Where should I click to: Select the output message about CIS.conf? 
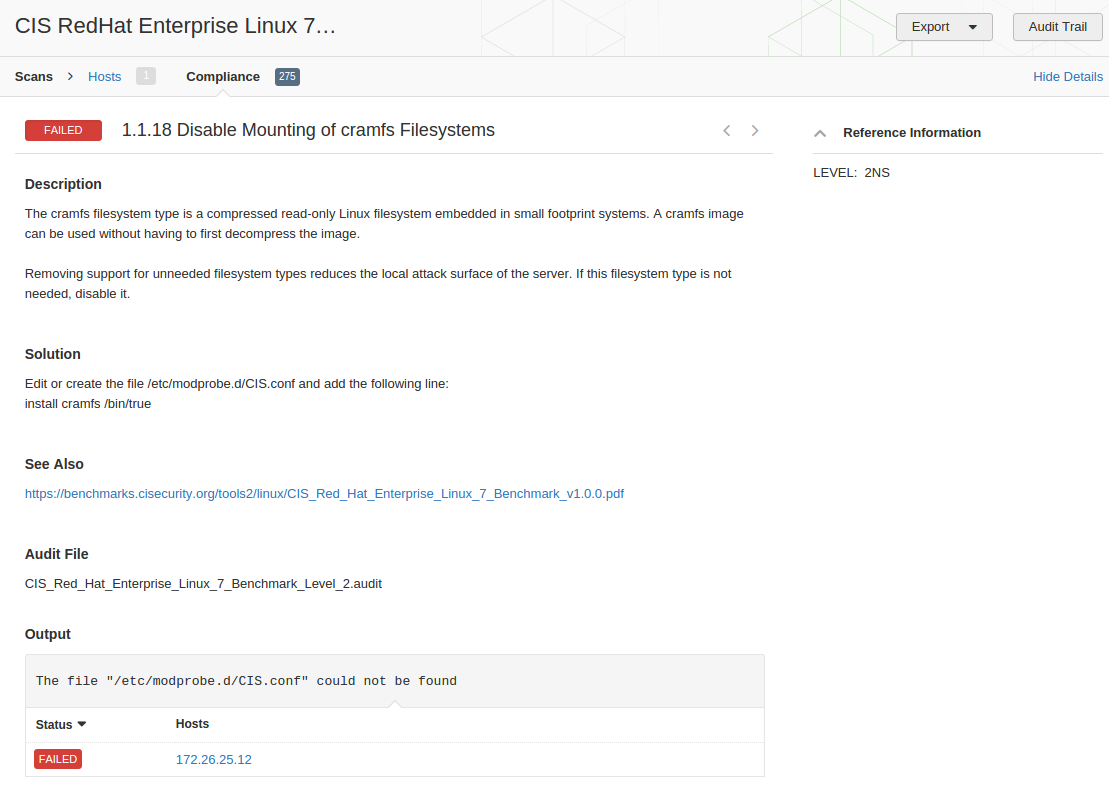(246, 681)
